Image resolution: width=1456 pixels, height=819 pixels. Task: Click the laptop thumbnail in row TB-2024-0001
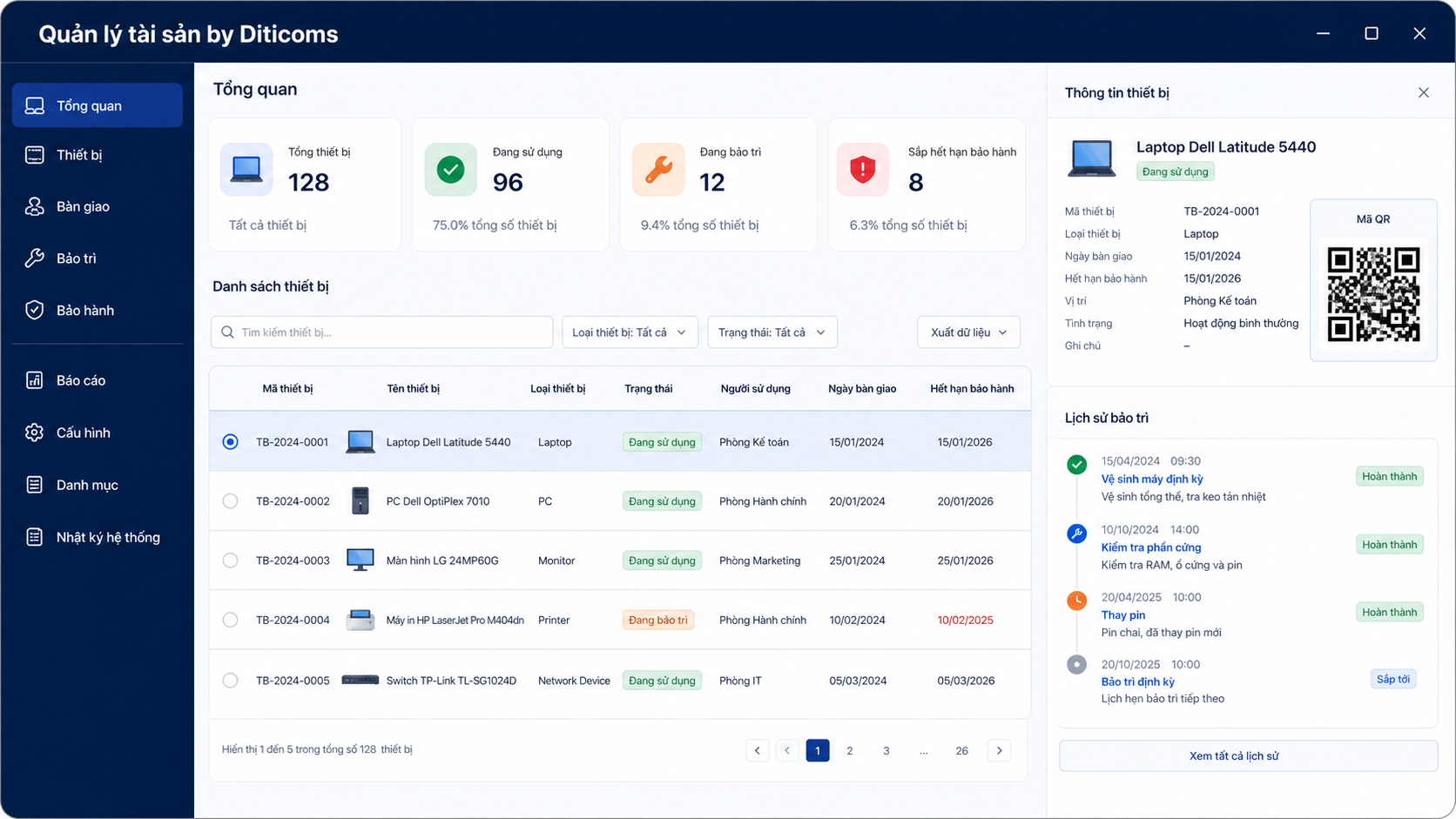point(361,442)
